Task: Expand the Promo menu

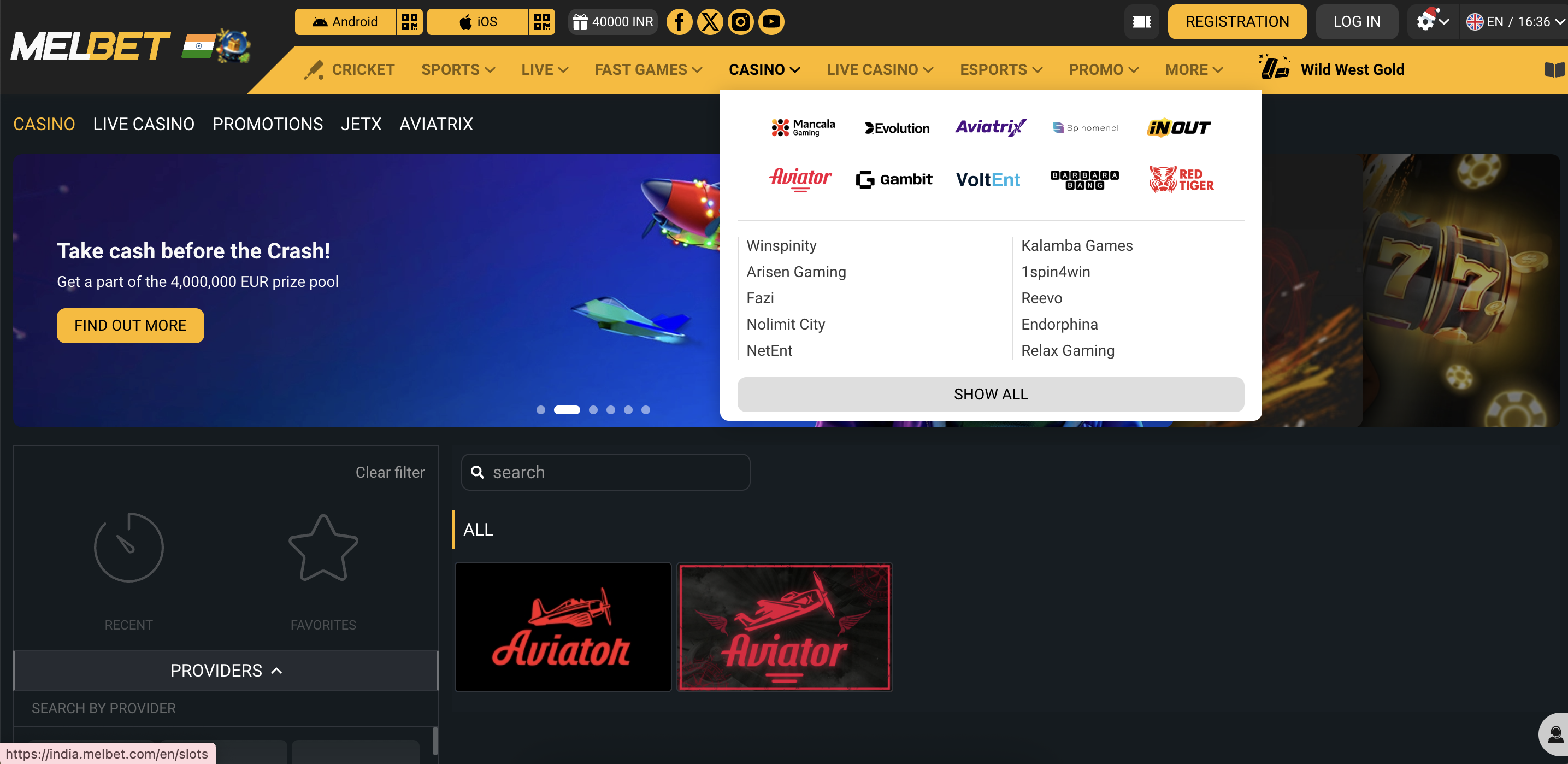Action: 1104,69
